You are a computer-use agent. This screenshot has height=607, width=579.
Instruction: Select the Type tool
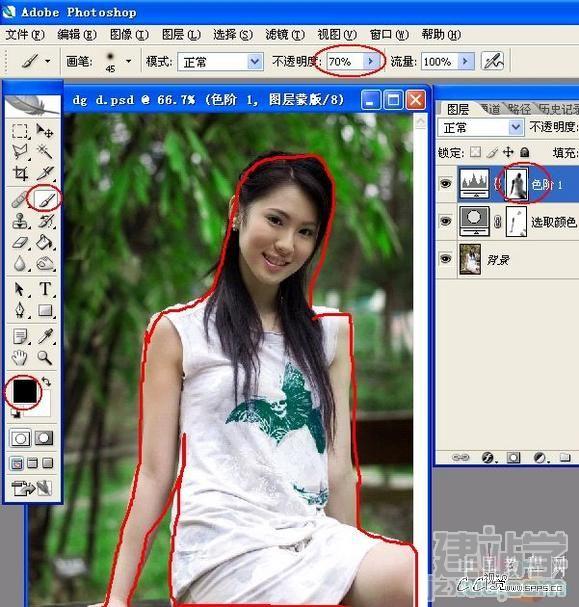point(45,289)
